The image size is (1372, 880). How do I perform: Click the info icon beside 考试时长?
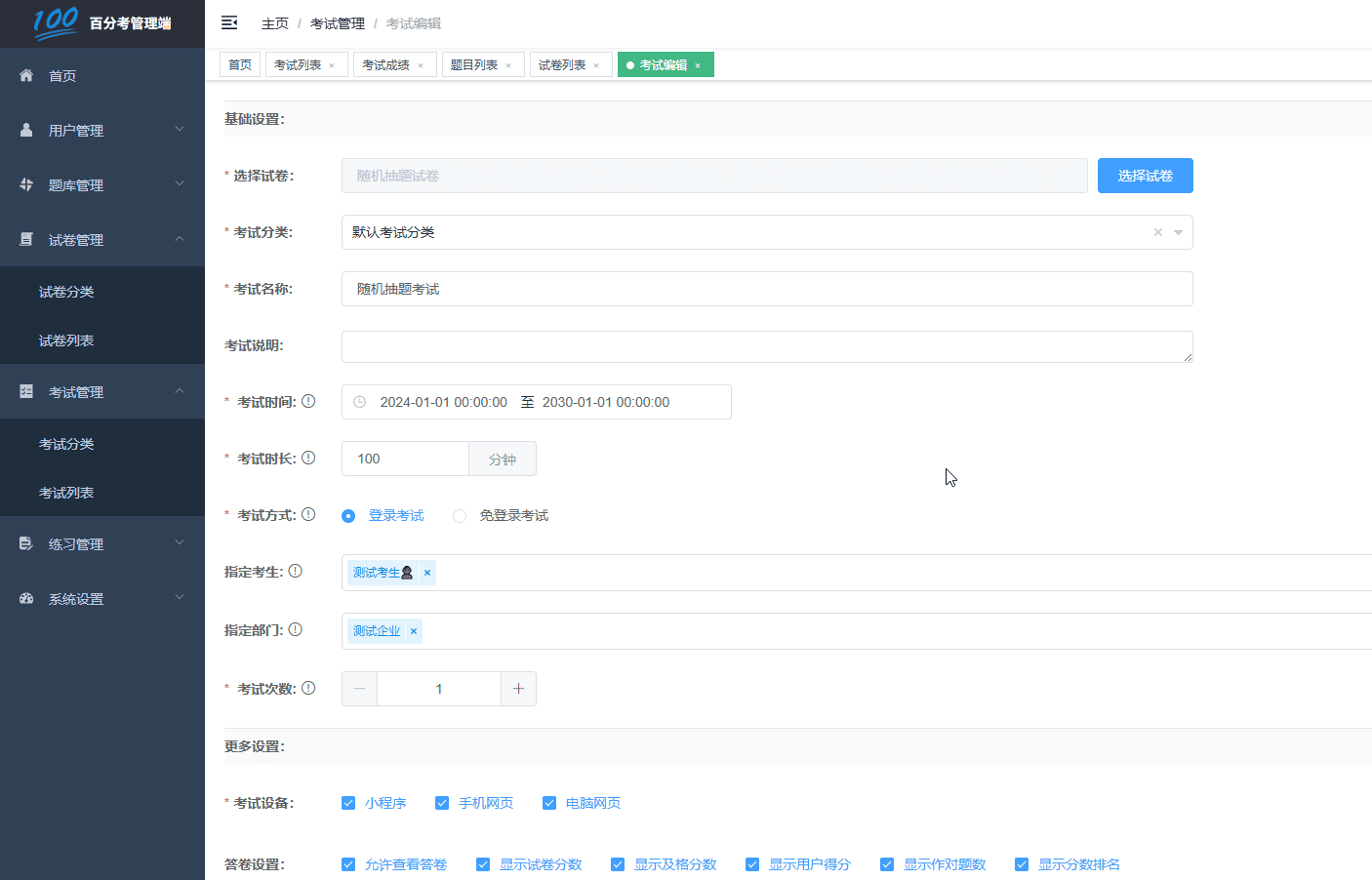point(308,458)
